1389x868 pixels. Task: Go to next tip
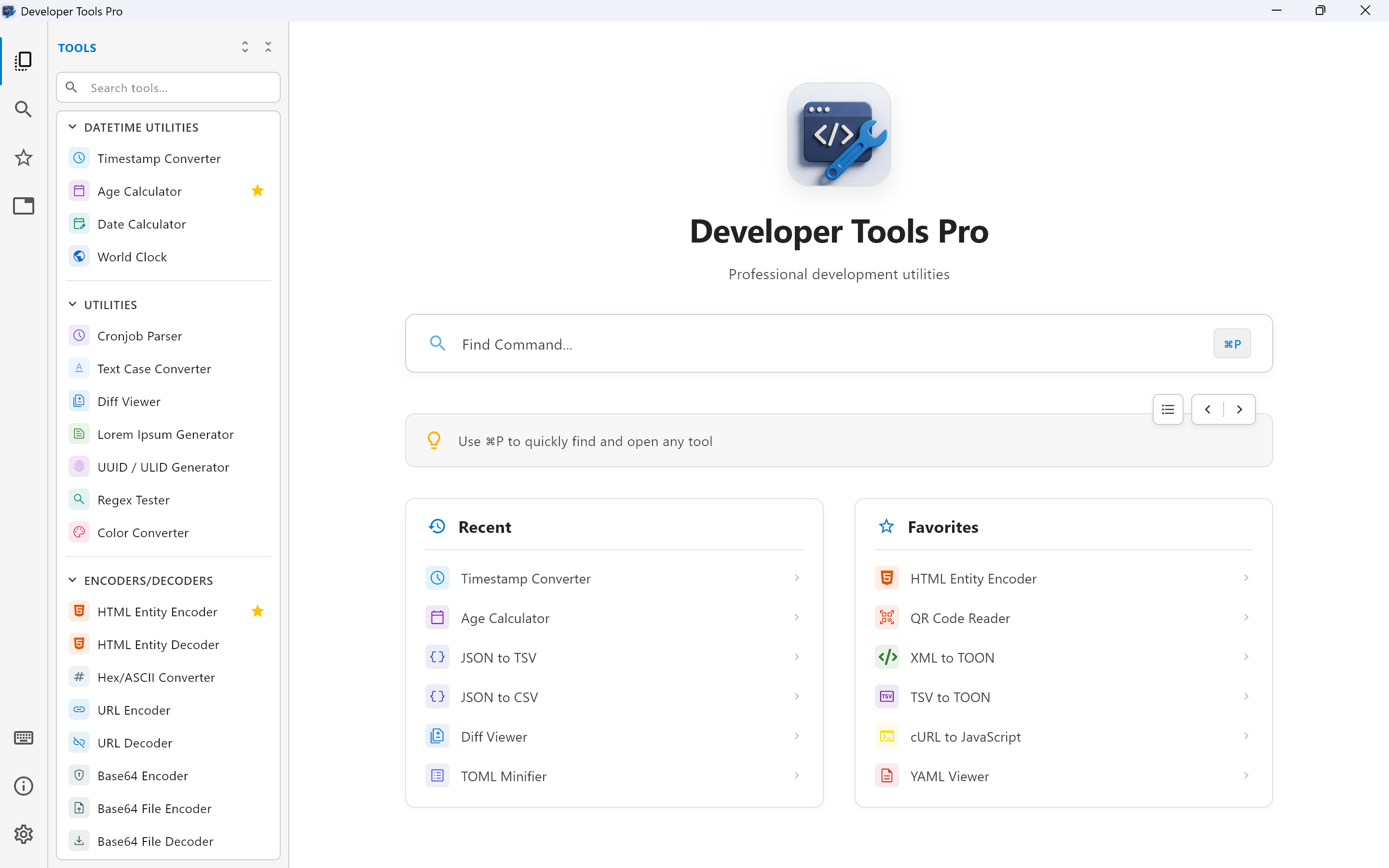(1239, 409)
